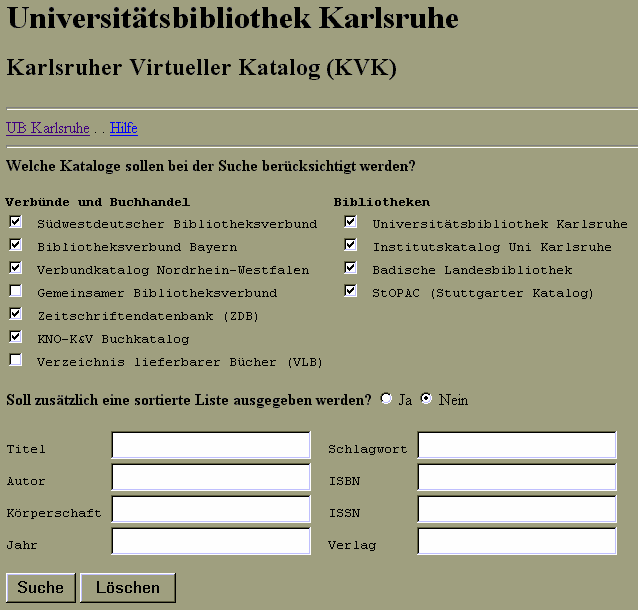This screenshot has height=610, width=638.
Task: Open the Hilfe link
Action: point(124,128)
